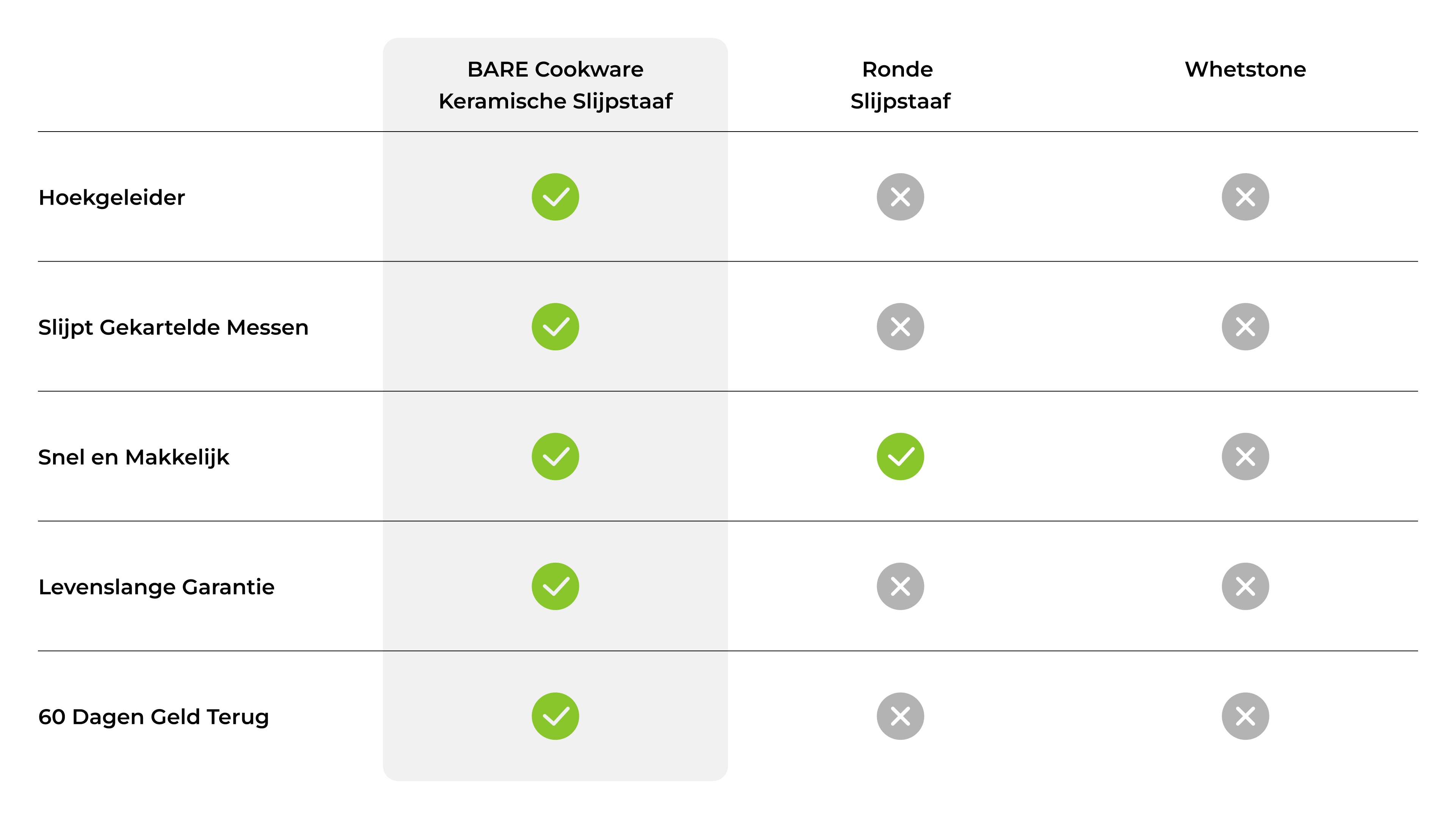Click Ronde Slijpstaaf X for Levenslange Garantie
Image resolution: width=1456 pixels, height=819 pixels.
coord(900,586)
